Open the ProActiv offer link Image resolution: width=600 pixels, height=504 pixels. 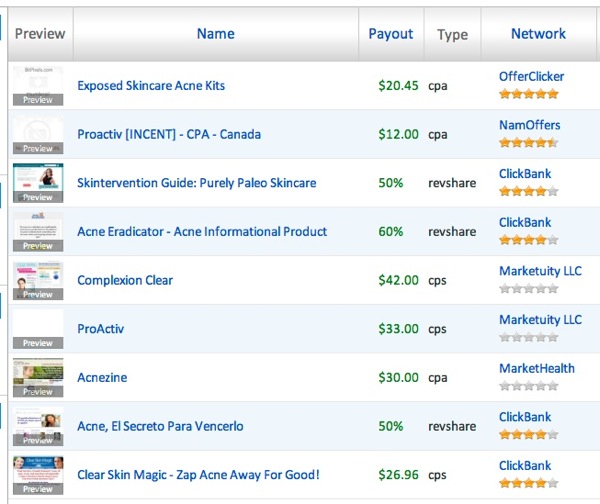101,329
